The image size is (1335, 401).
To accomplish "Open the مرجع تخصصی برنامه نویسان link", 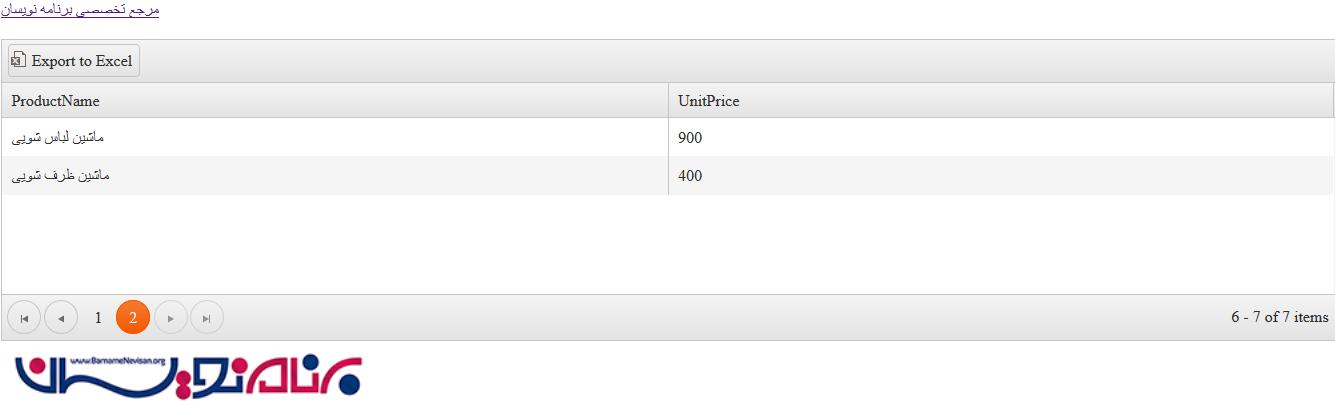I will [80, 10].
